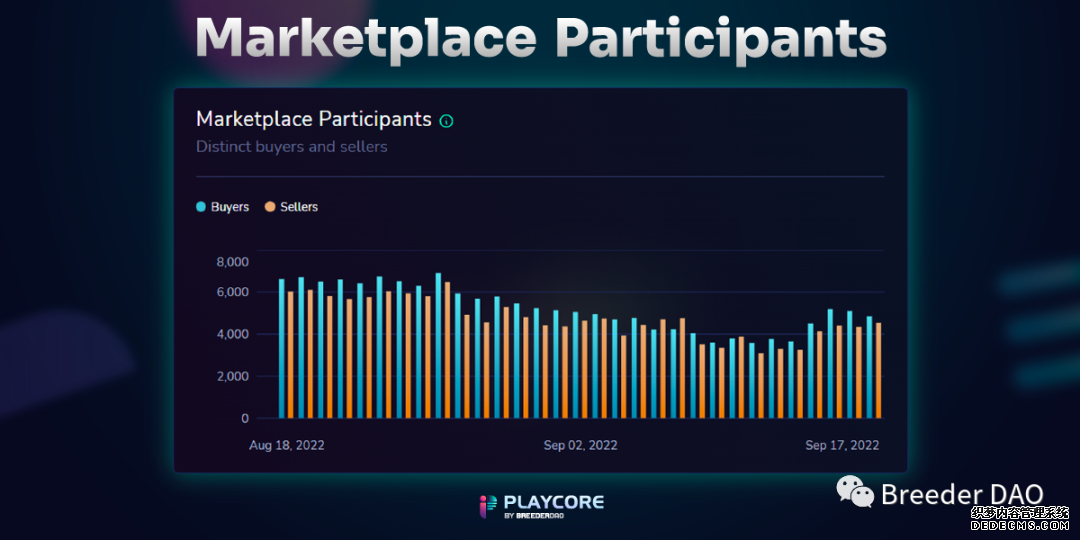The width and height of the screenshot is (1080, 540).
Task: Click the first blue Buyers bar
Action: (x=282, y=348)
